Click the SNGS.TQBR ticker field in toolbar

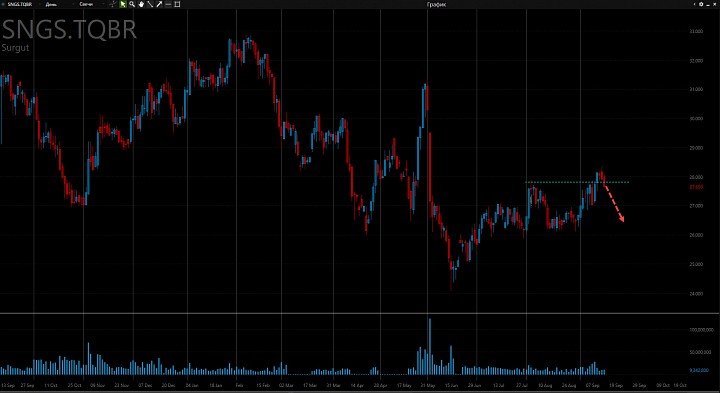click(x=20, y=4)
